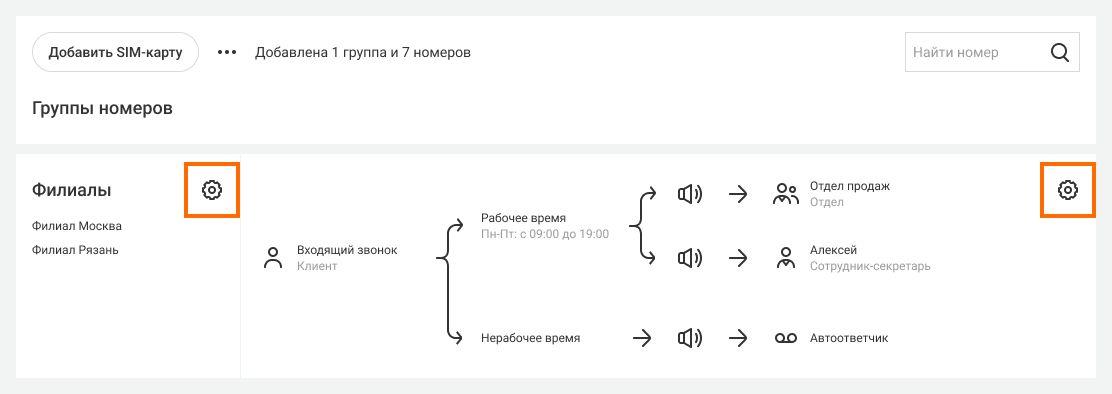Click the Входящий звонок client icon
Image resolution: width=1112 pixels, height=394 pixels.
coord(273,258)
